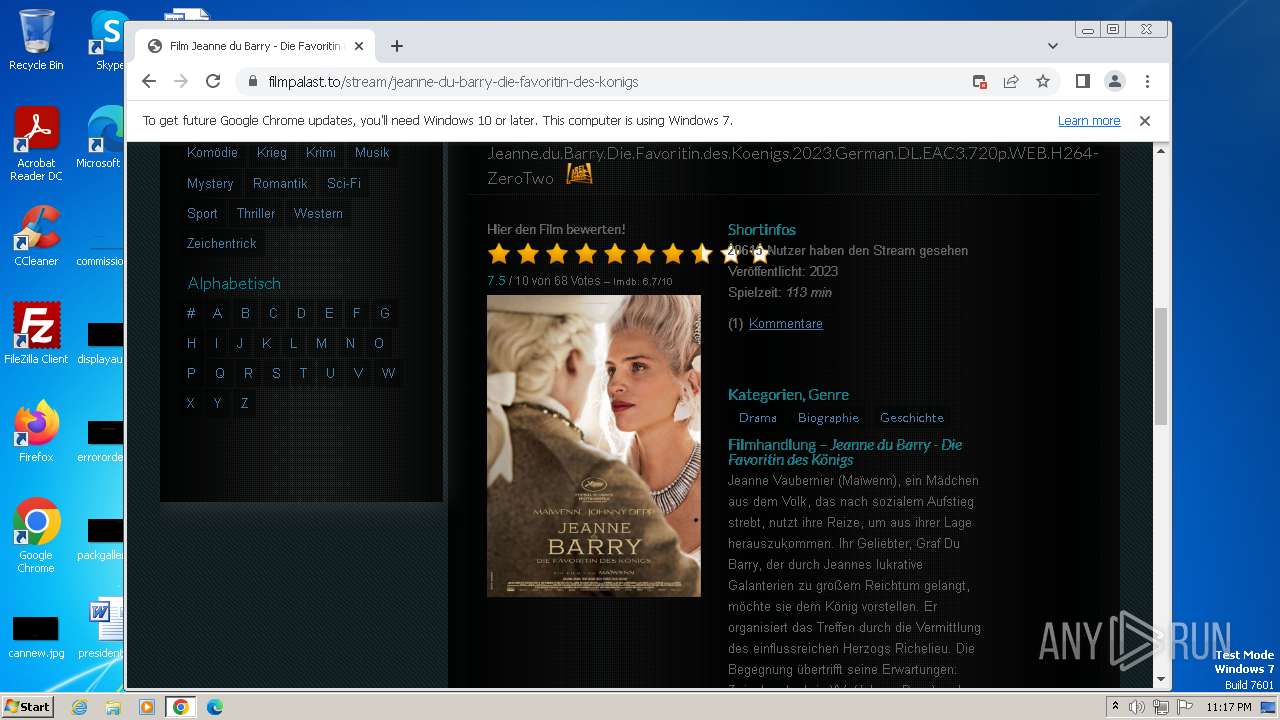
Task: Select the Krimi genre
Action: point(321,152)
